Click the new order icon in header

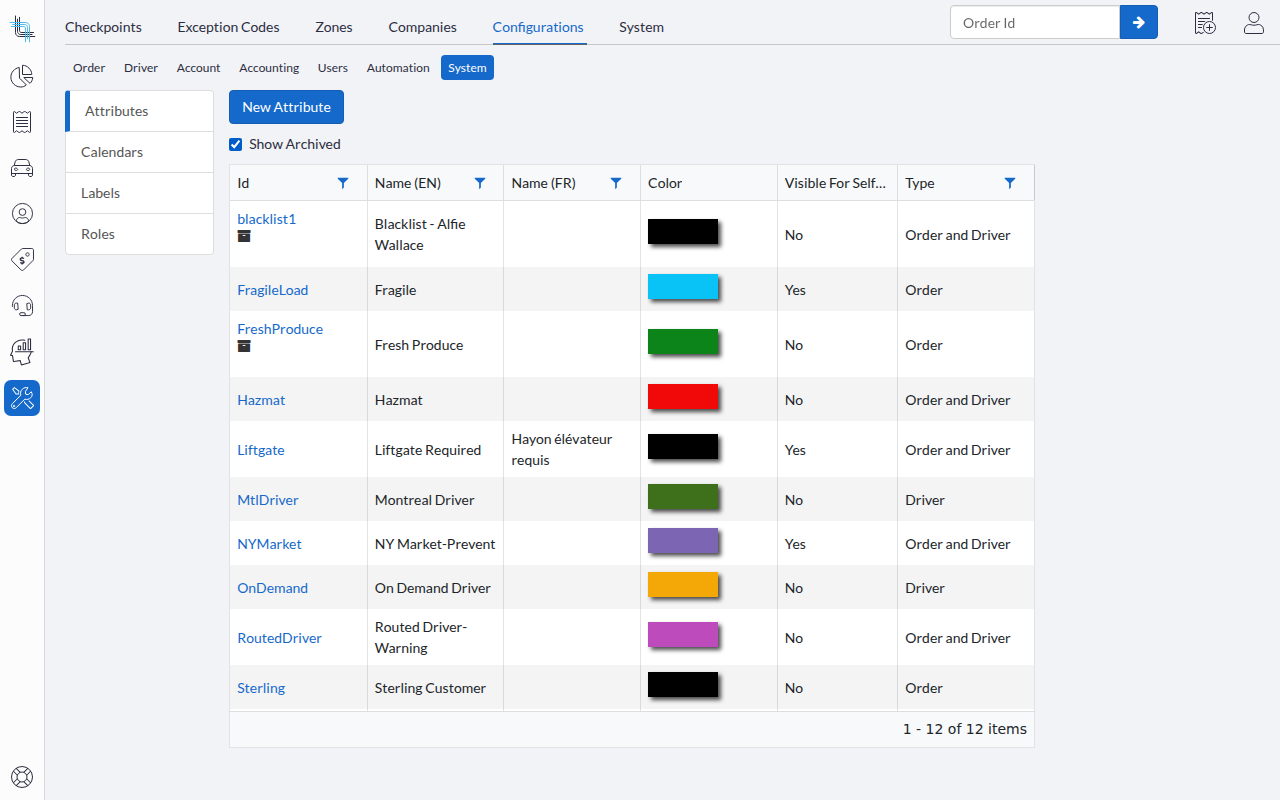tap(1205, 23)
